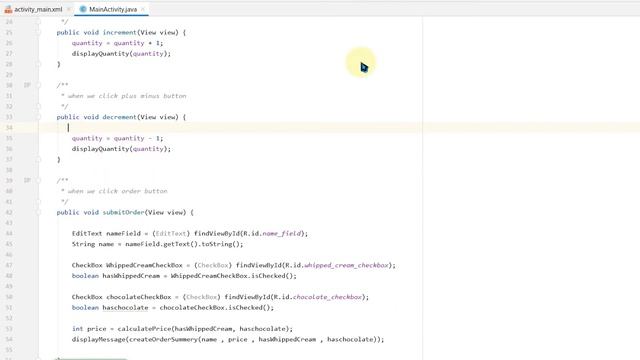Fold the order button doc comment
The image size is (640, 360).
coord(38,180)
